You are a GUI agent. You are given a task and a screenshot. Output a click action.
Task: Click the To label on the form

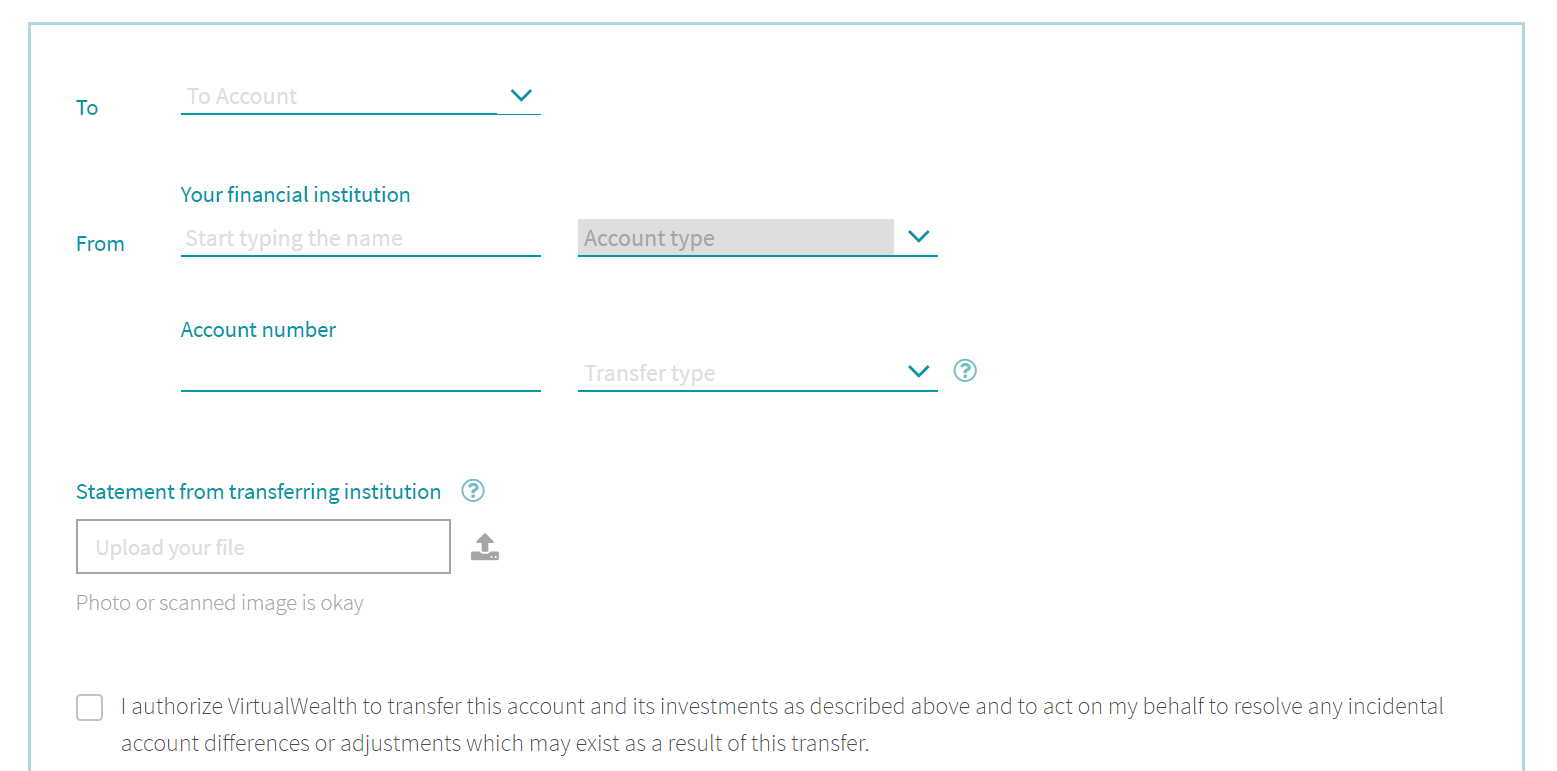tap(86, 107)
